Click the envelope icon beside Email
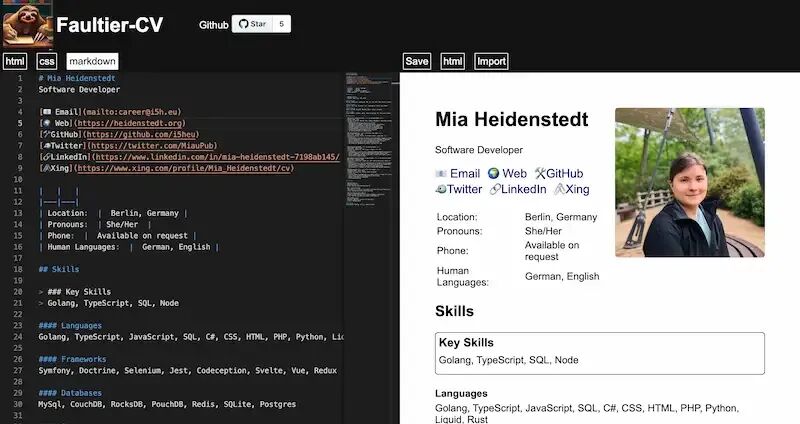The image size is (800, 424). (441, 174)
